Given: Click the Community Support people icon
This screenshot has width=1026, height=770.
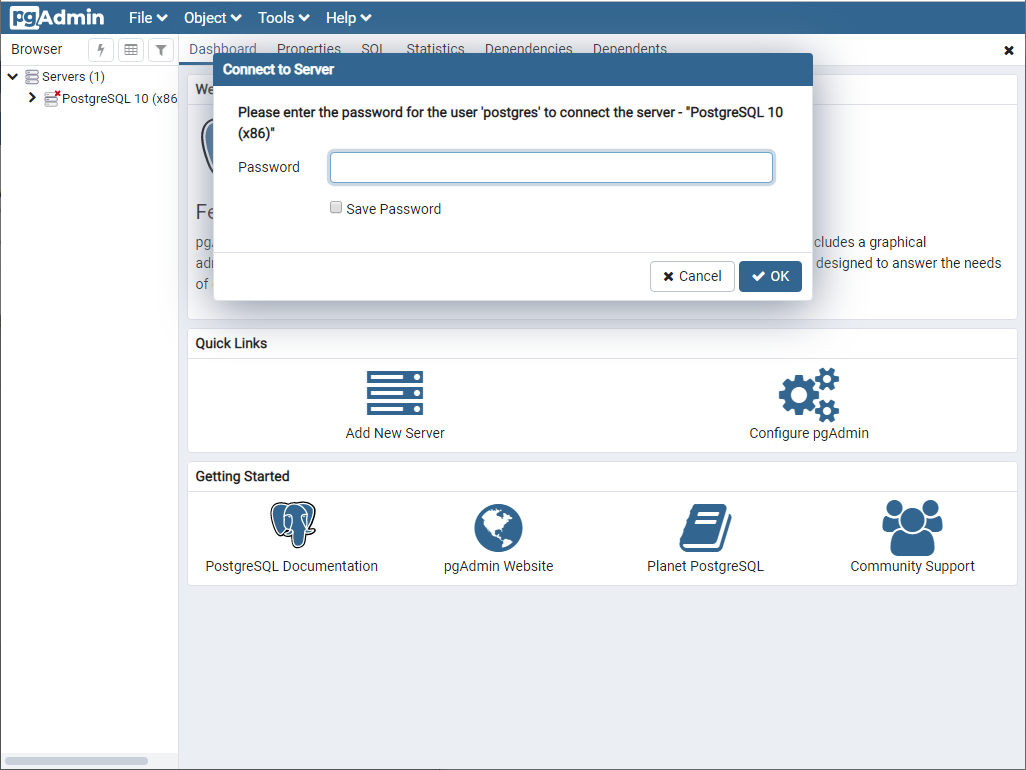Looking at the screenshot, I should click(x=912, y=527).
